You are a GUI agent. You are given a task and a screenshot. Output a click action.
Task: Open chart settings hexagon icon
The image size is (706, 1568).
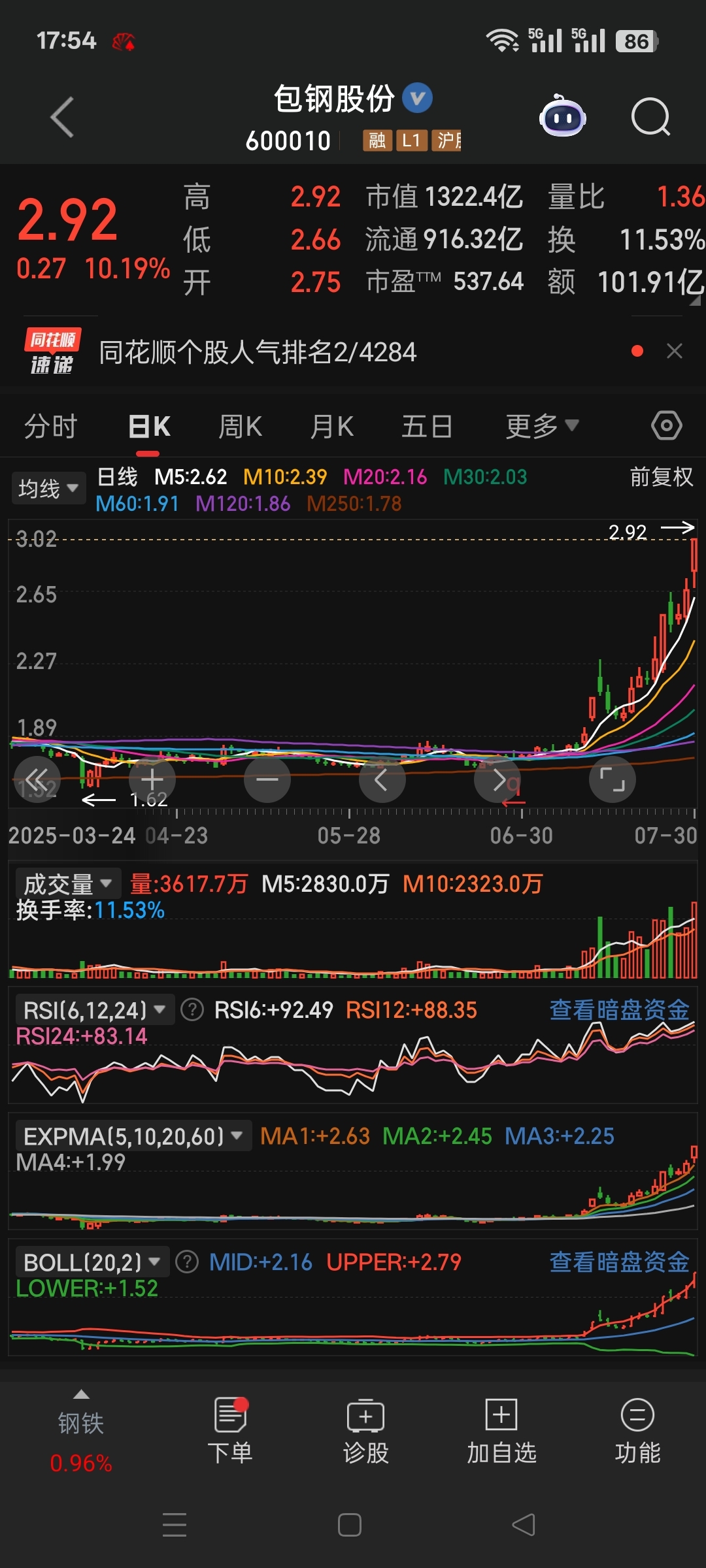[666, 426]
